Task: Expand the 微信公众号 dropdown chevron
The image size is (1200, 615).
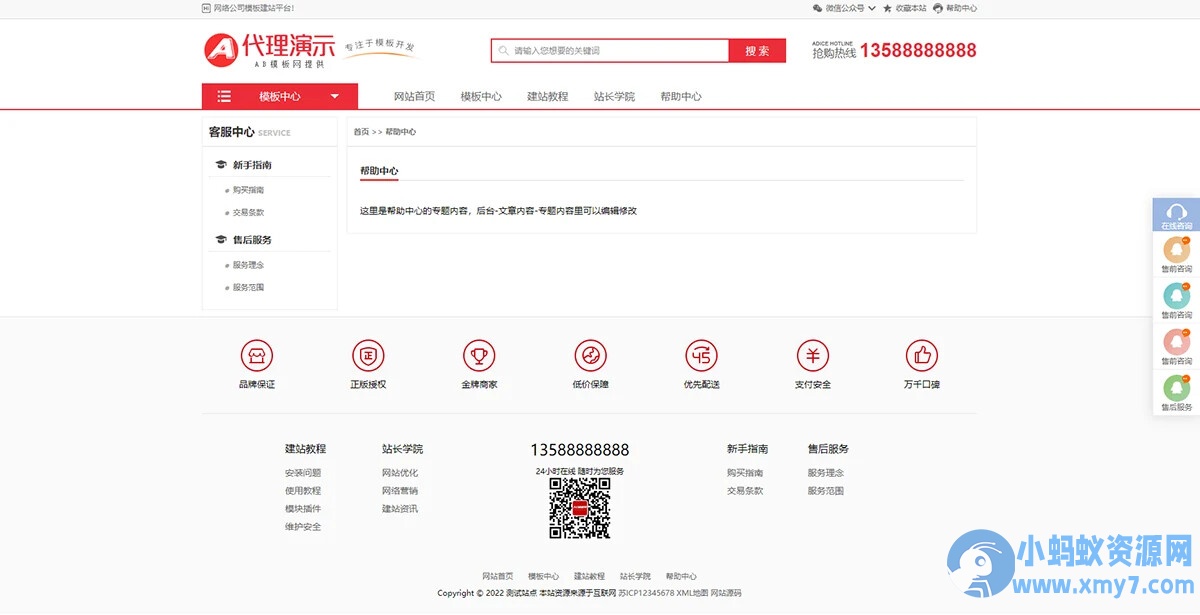Action: [872, 8]
